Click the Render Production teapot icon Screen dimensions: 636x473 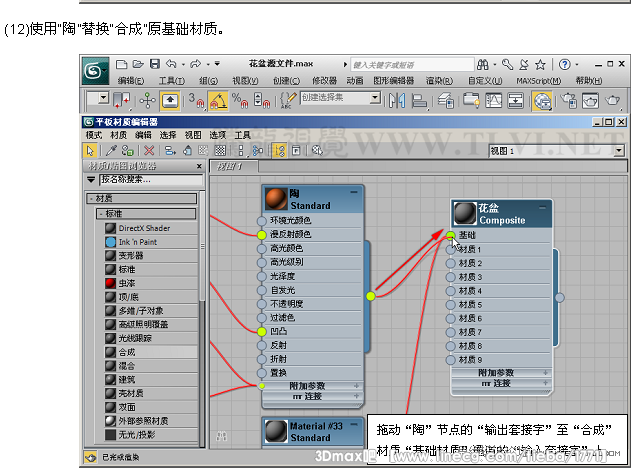click(612, 100)
